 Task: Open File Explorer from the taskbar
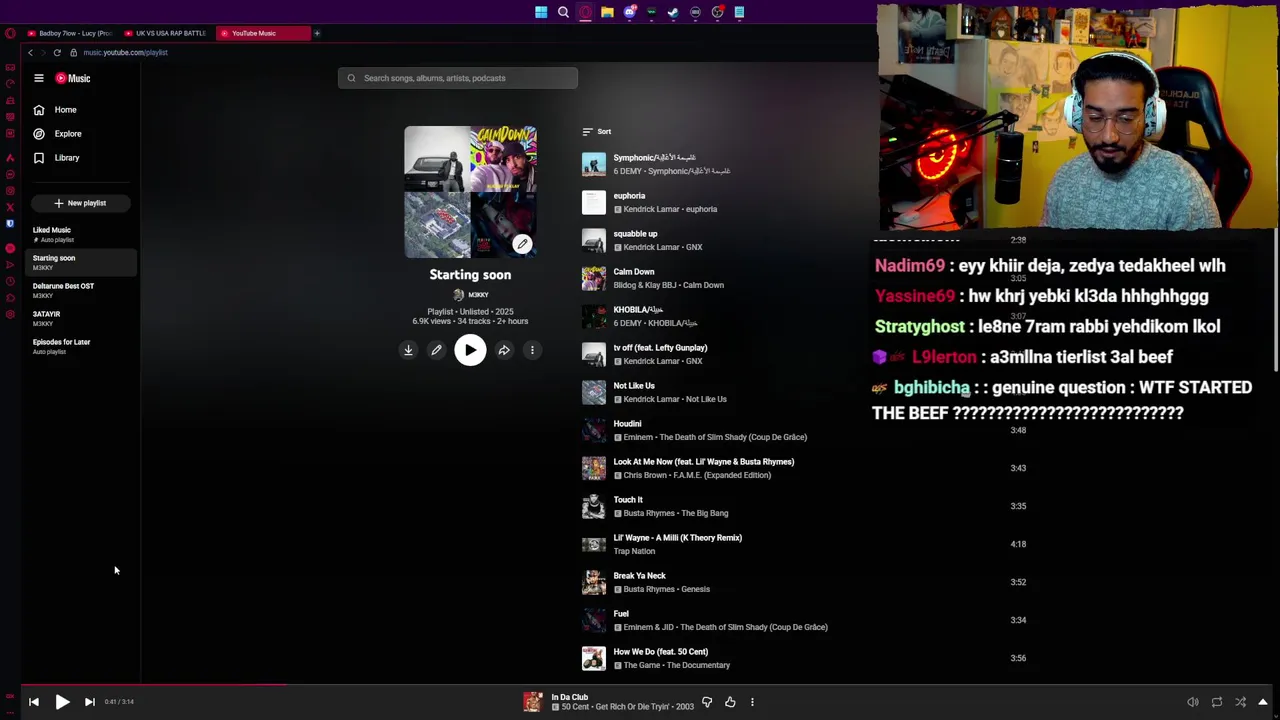click(x=607, y=12)
